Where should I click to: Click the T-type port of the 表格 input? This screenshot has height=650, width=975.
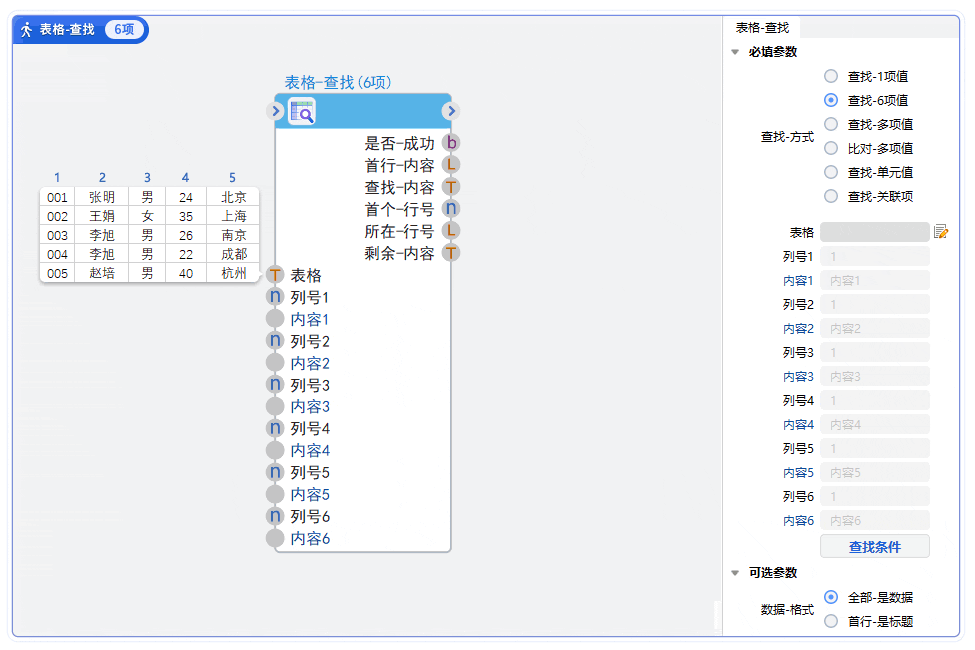275,273
